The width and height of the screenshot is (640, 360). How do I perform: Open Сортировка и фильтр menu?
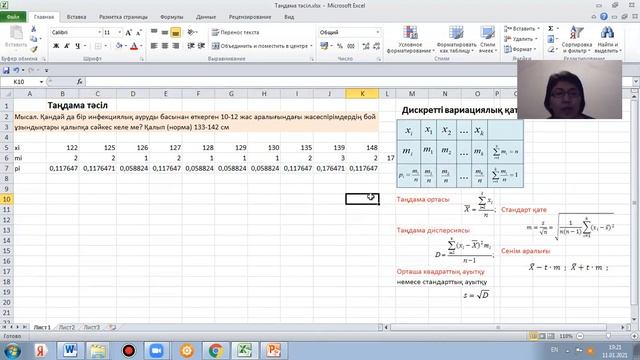coord(576,39)
